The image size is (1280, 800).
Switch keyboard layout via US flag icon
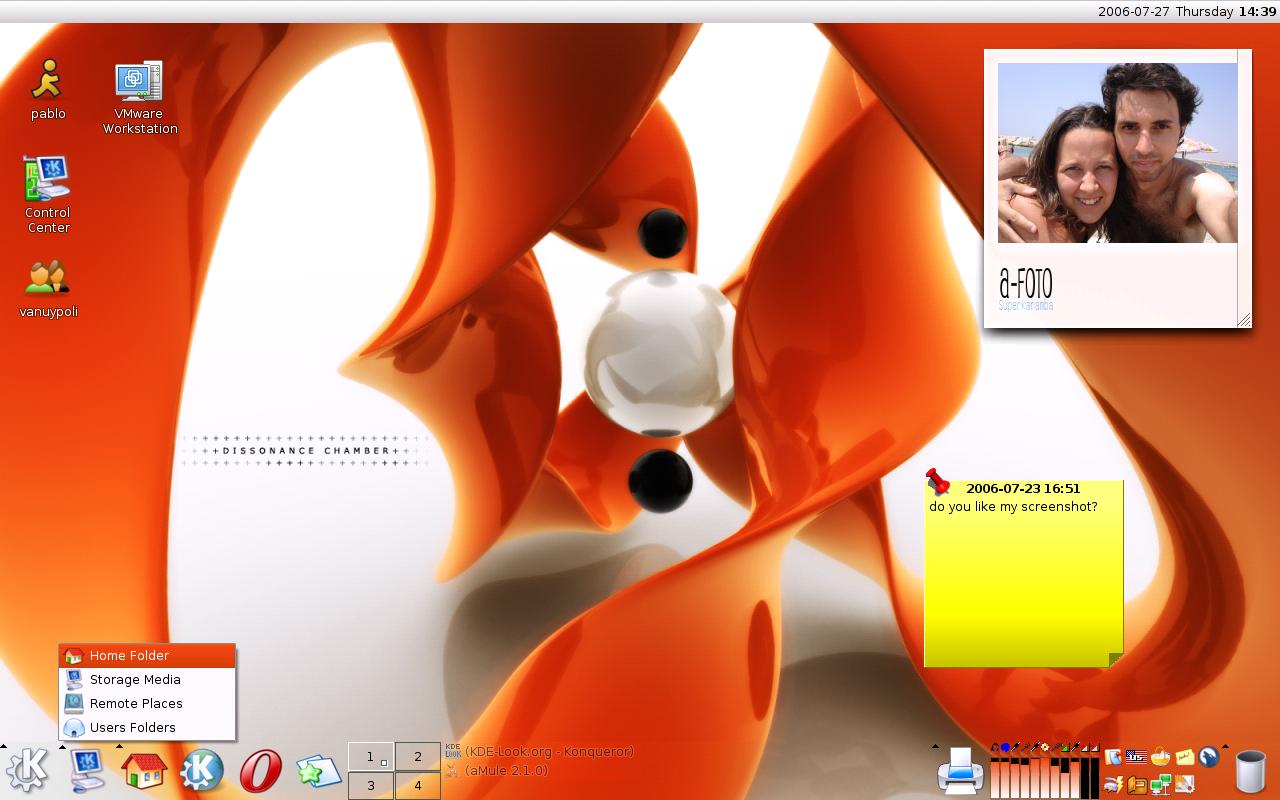(1136, 757)
